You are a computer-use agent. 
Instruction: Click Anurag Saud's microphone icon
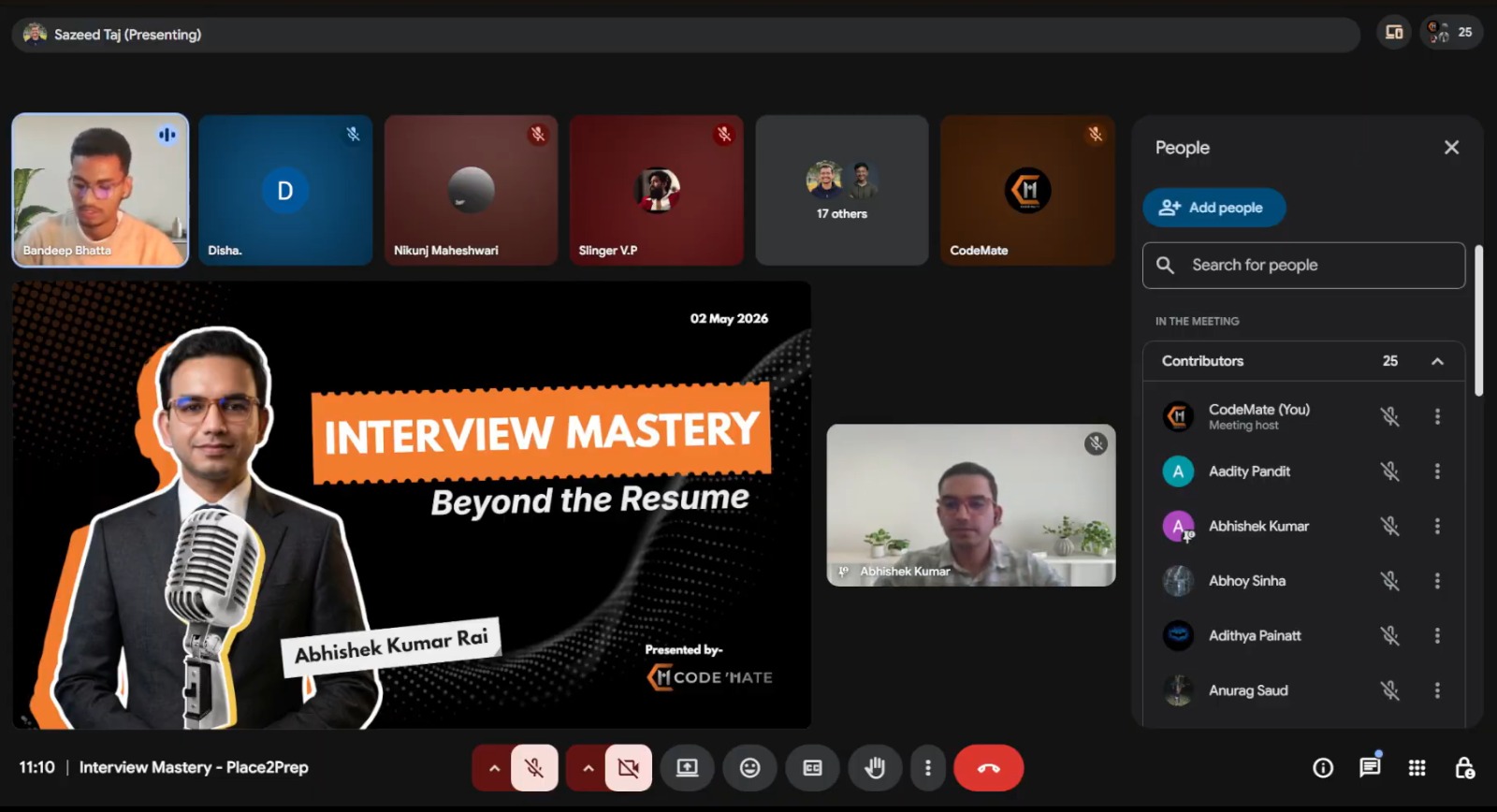(x=1390, y=690)
